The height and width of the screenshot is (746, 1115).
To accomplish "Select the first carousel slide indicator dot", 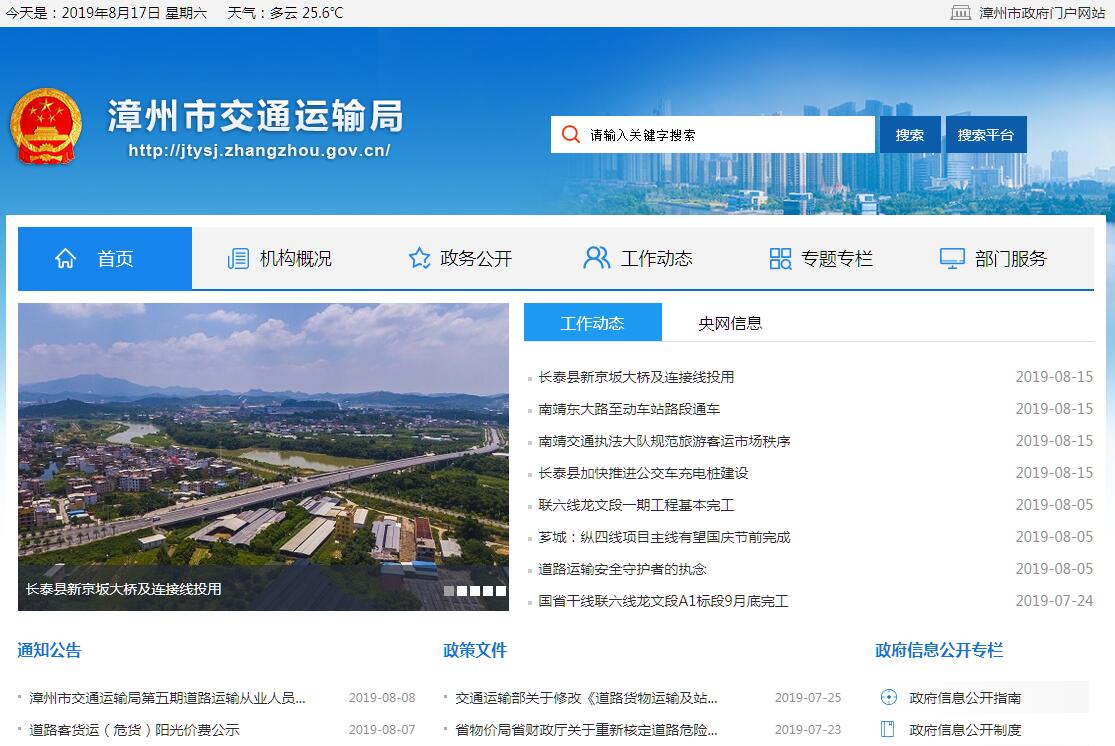I will [x=449, y=591].
